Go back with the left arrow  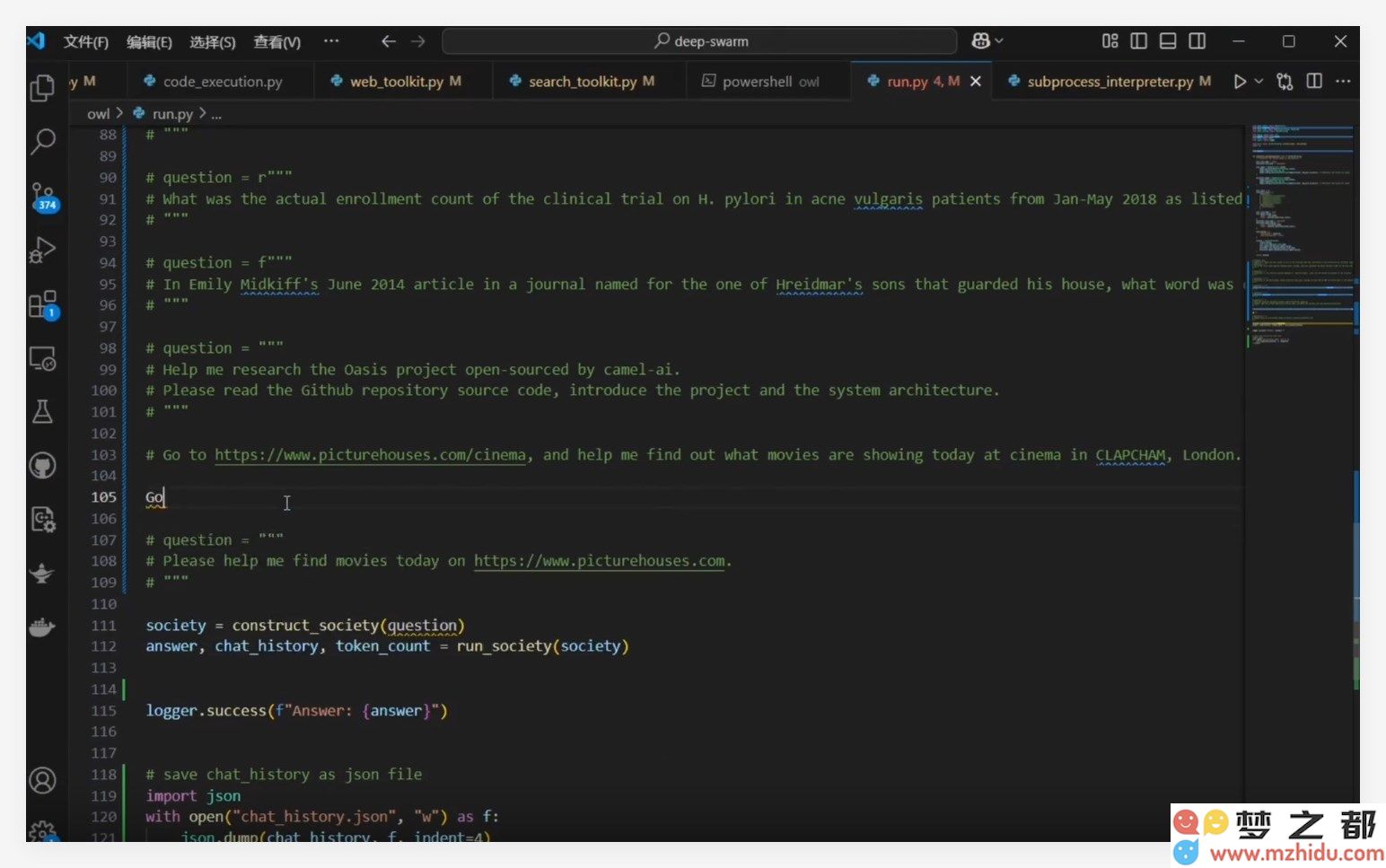(x=388, y=41)
